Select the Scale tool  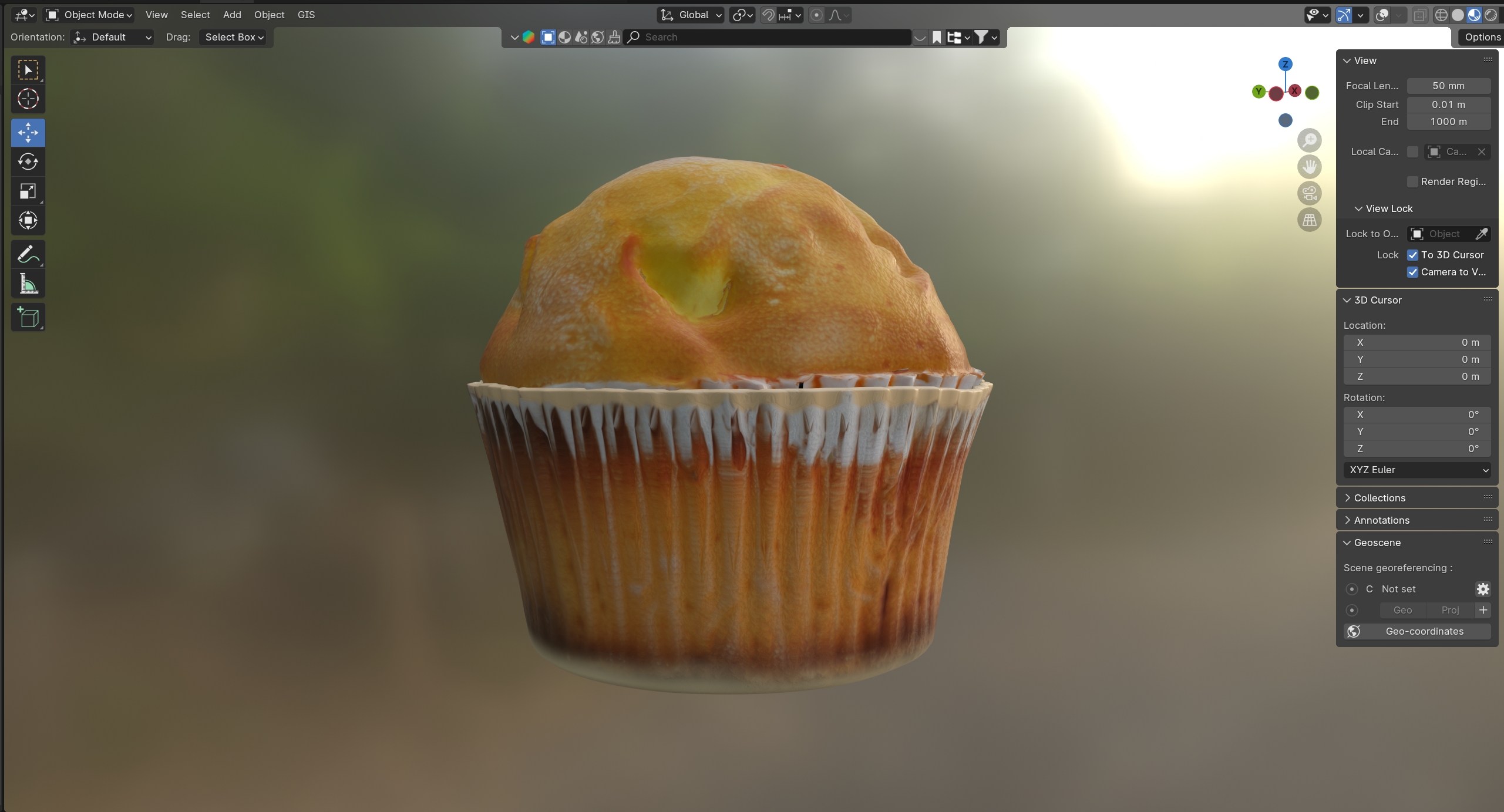28,191
